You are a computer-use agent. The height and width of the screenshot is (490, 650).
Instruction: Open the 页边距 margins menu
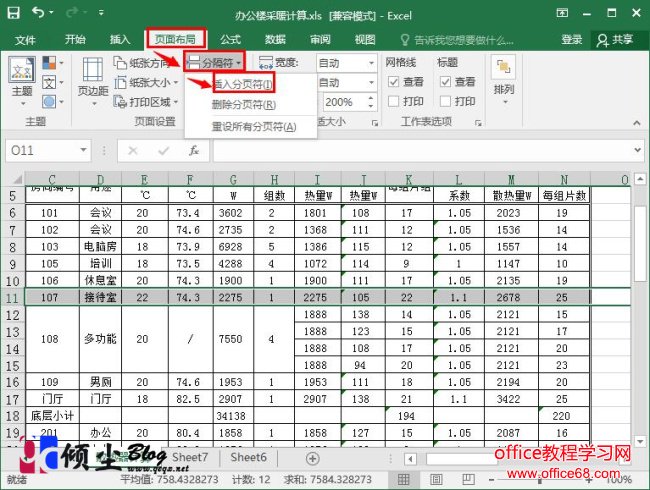93,81
